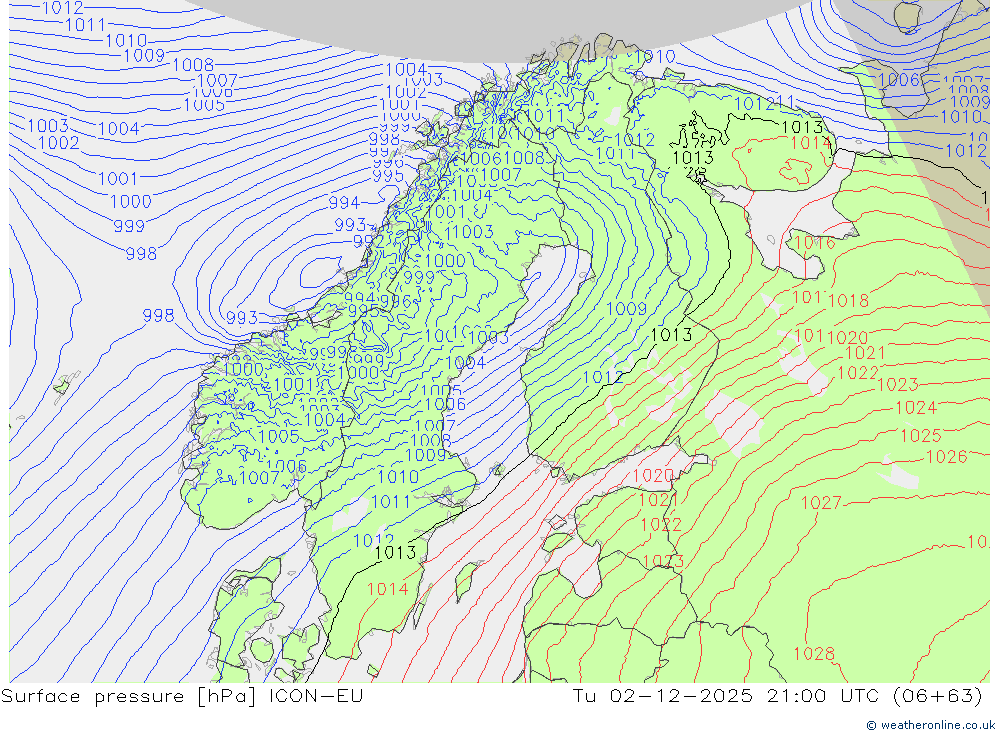1000x733 pixels.
Task: Click the red 1026 isobar label
Action: point(946,457)
